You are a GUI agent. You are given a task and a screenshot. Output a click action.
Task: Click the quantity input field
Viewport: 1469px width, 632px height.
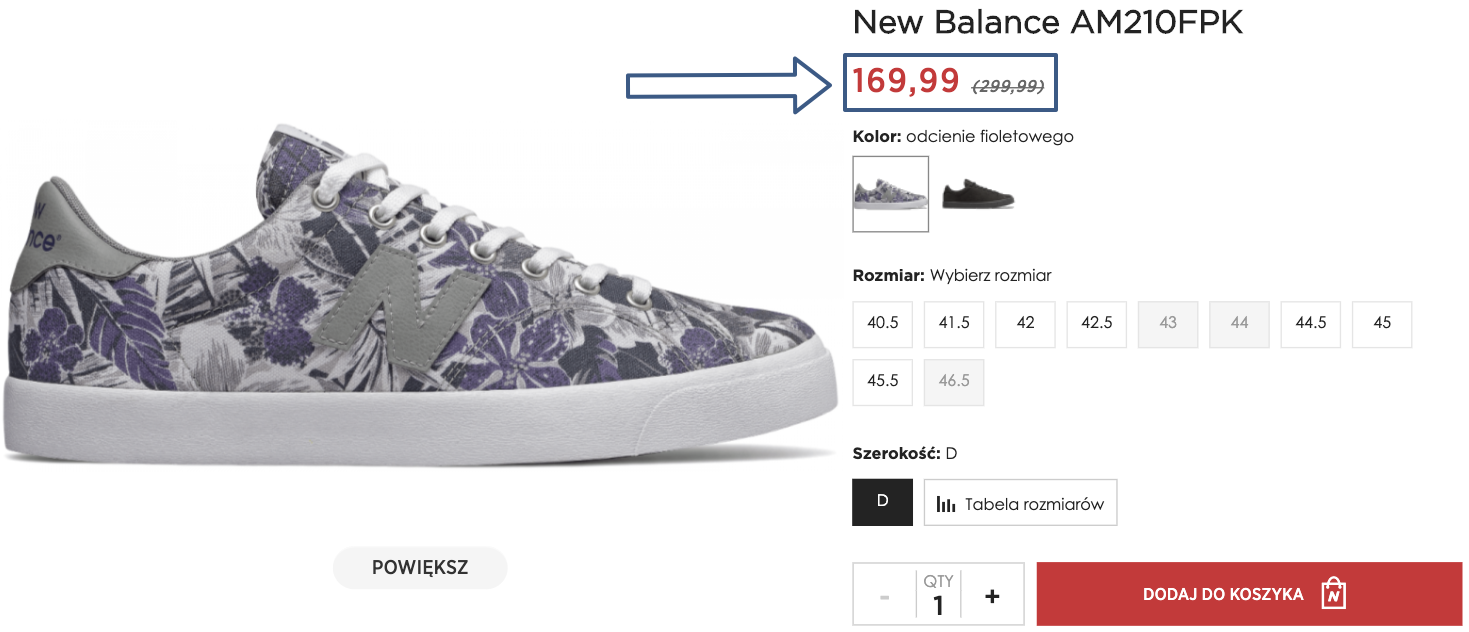tap(938, 601)
